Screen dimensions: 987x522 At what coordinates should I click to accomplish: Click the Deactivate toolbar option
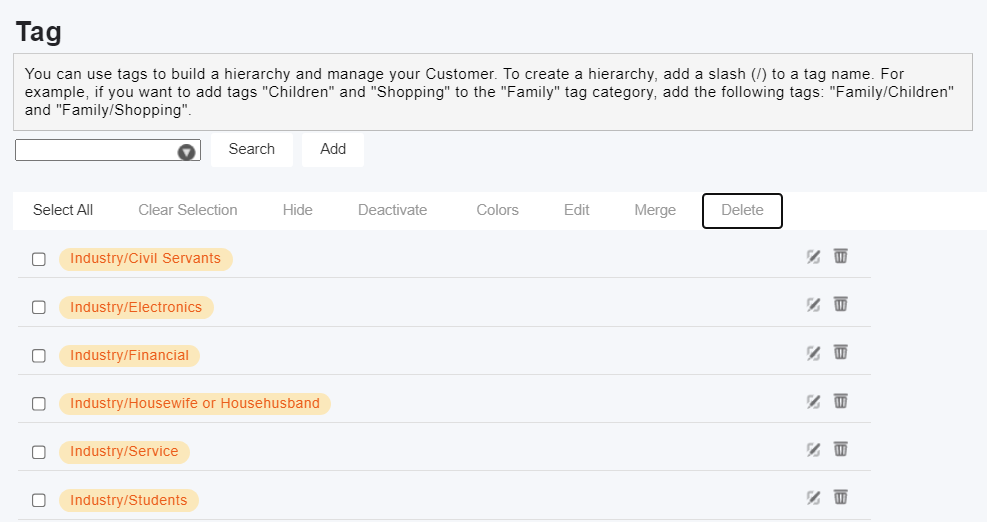(x=393, y=210)
